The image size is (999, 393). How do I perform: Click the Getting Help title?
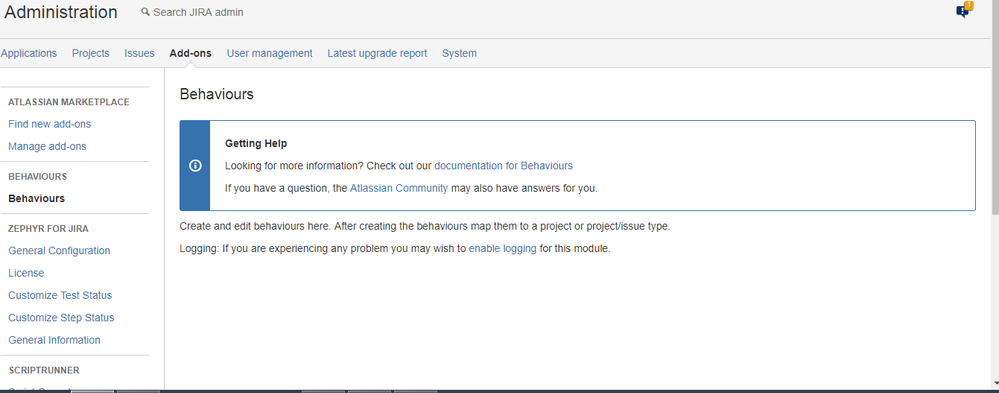tap(256, 143)
